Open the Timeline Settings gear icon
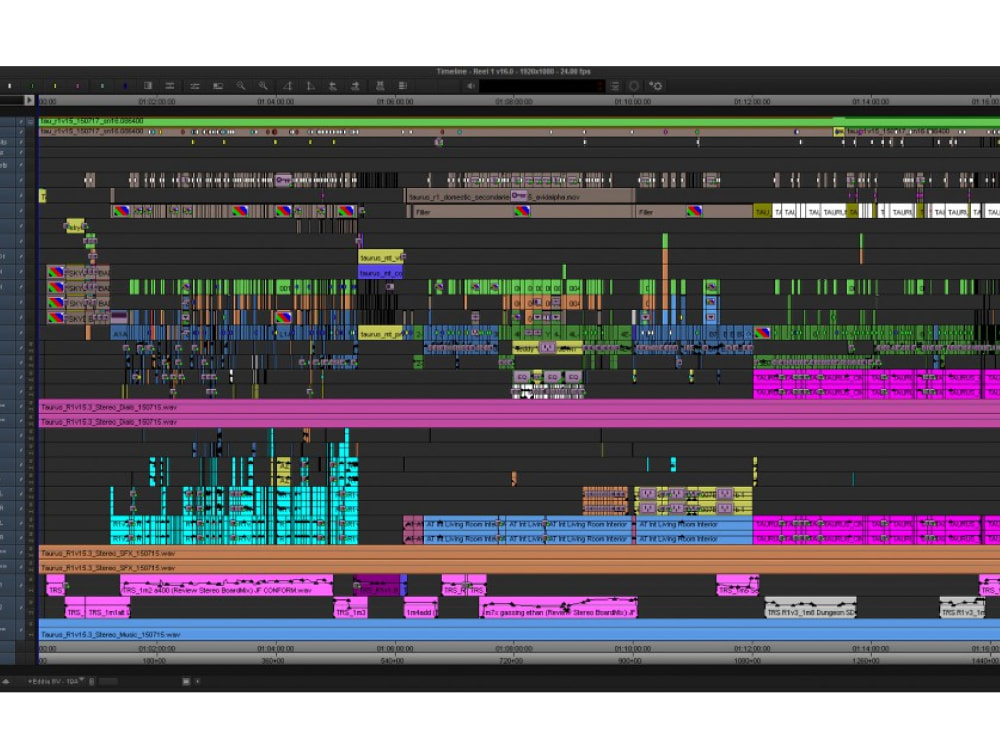Image resolution: width=1000 pixels, height=750 pixels. click(655, 86)
